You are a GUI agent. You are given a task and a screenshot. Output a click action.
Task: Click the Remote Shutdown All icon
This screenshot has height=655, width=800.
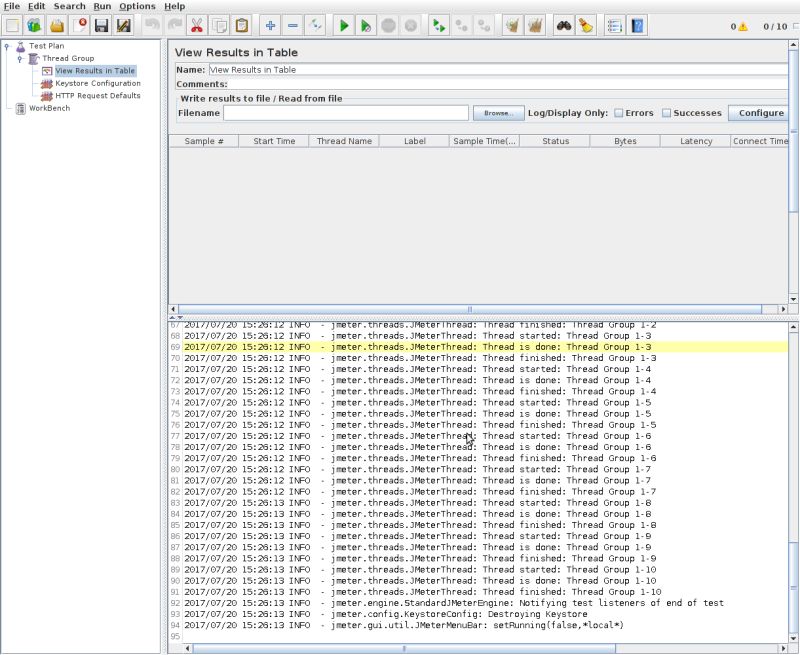click(x=484, y=26)
